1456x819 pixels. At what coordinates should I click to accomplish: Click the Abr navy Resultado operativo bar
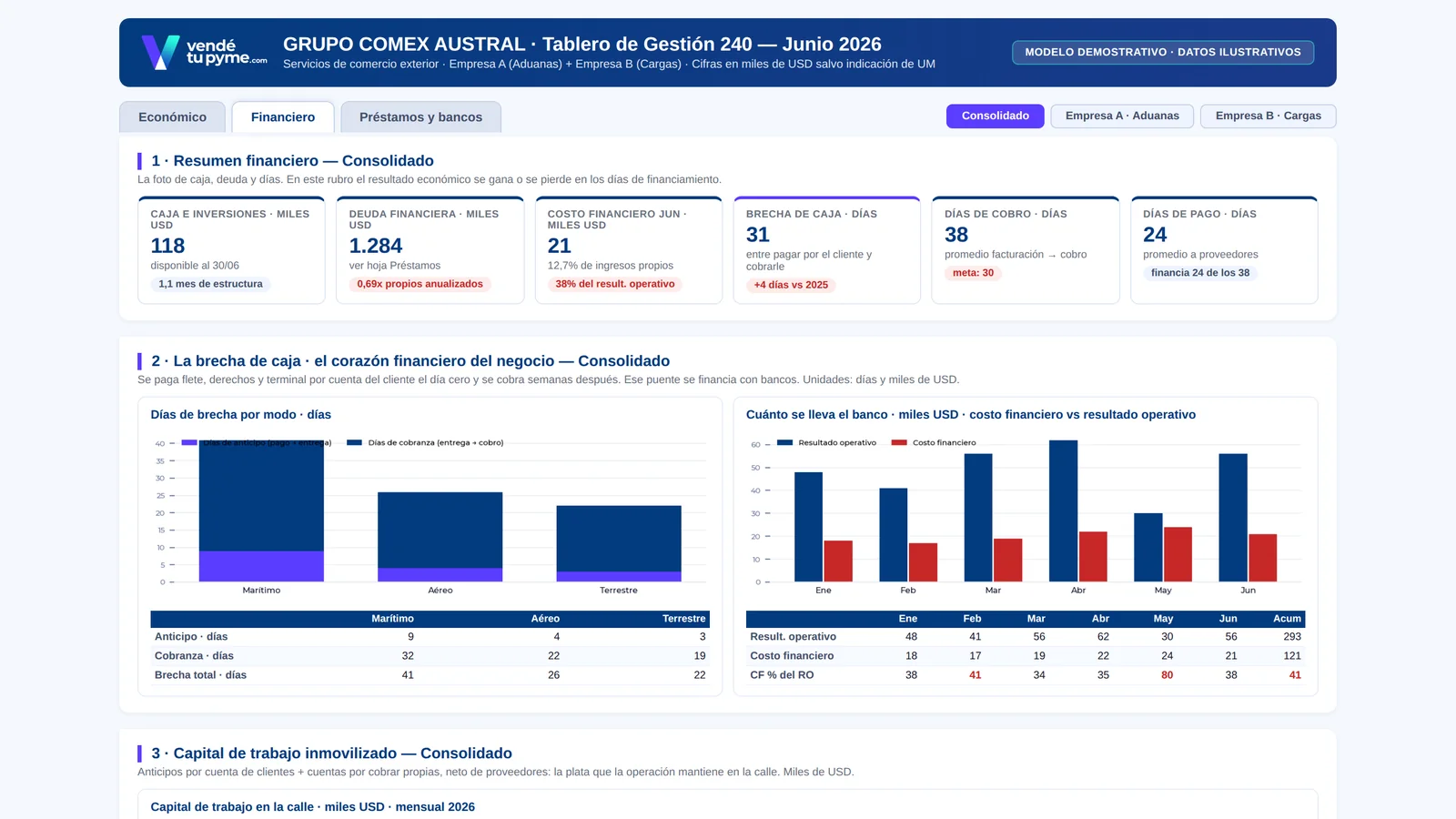pyautogui.click(x=1063, y=511)
